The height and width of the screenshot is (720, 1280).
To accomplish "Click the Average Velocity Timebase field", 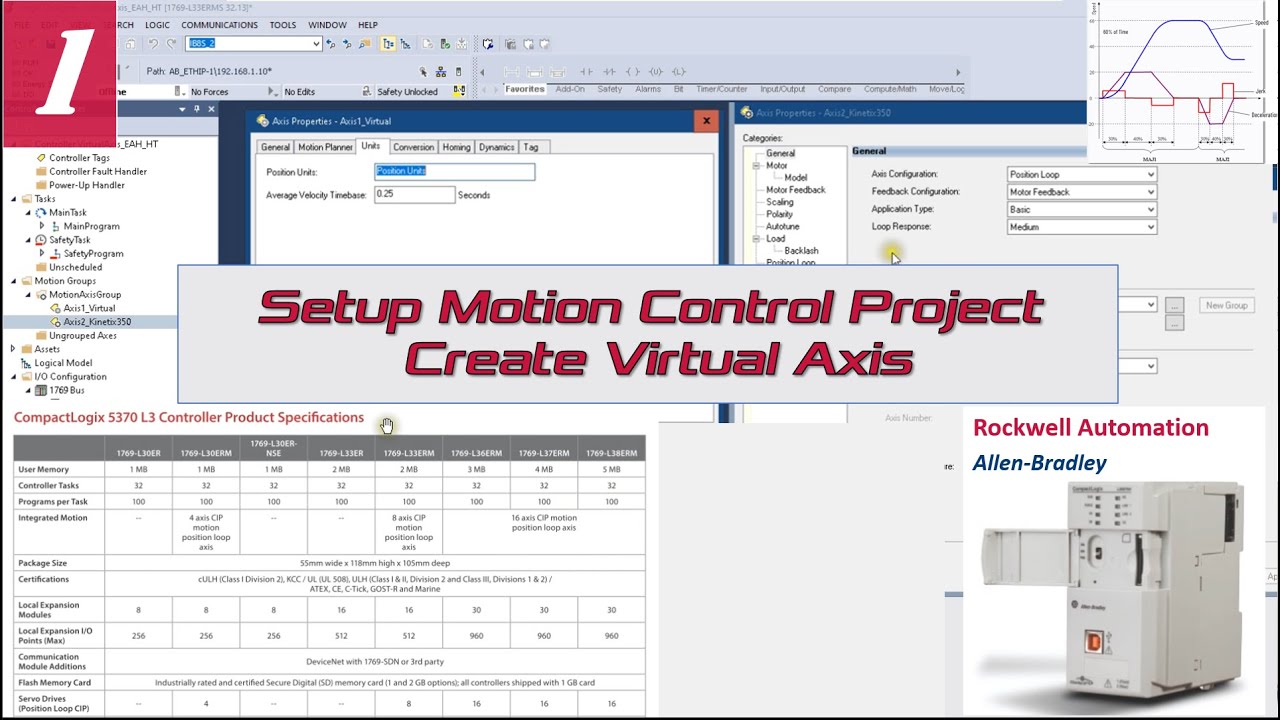I will coord(414,194).
